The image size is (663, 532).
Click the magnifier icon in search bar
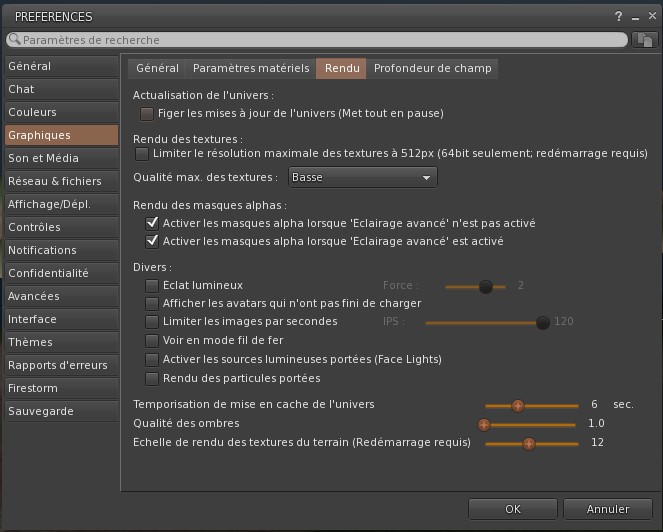14,40
